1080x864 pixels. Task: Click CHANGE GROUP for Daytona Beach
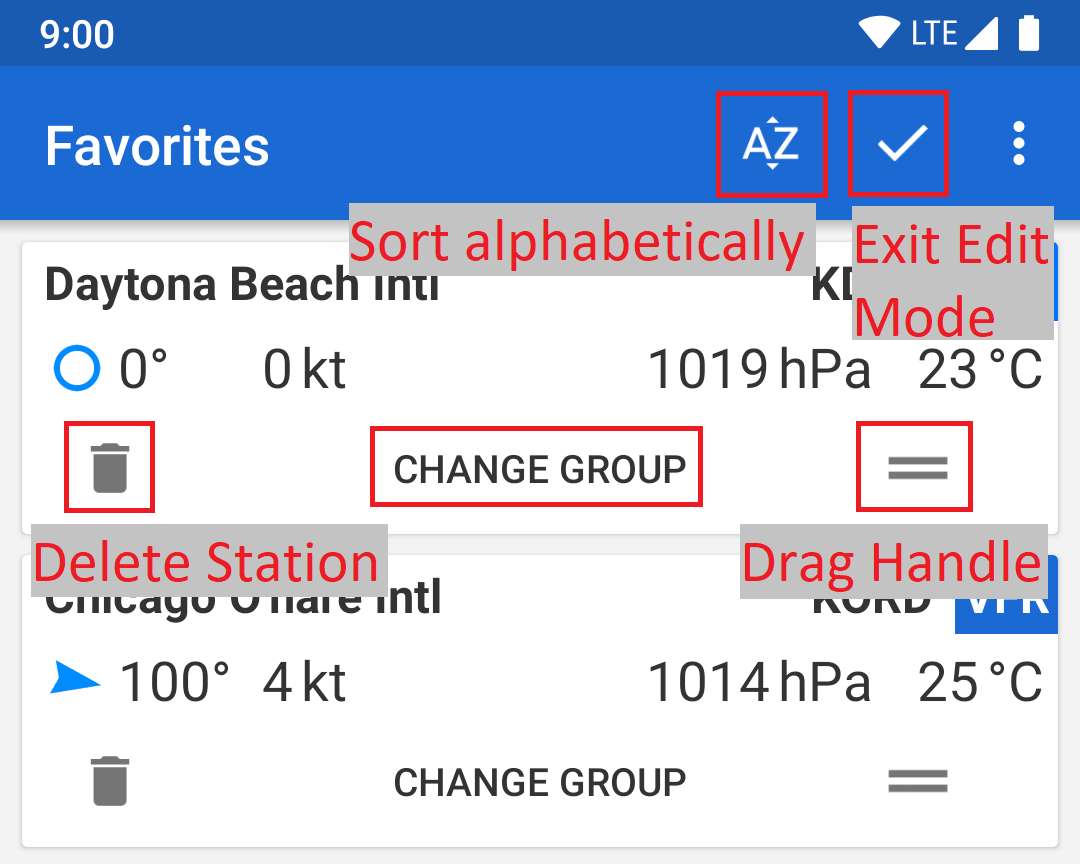click(539, 469)
